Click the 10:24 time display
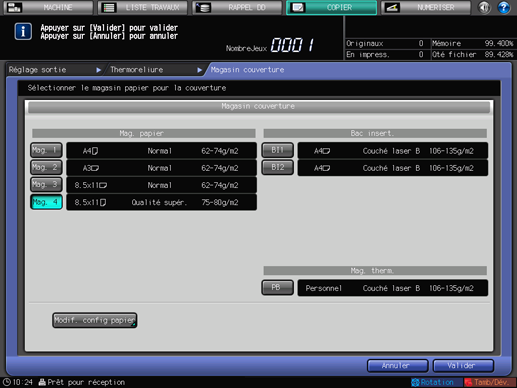The width and height of the screenshot is (517, 388). [x=23, y=382]
